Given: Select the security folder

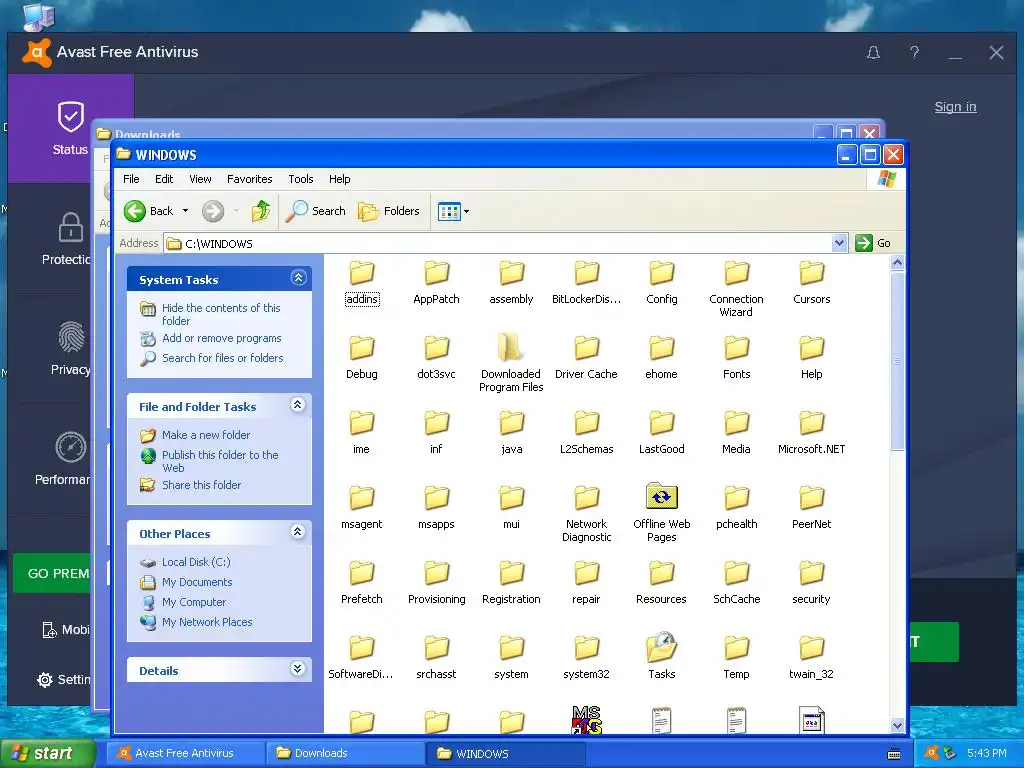Looking at the screenshot, I should pos(811,583).
